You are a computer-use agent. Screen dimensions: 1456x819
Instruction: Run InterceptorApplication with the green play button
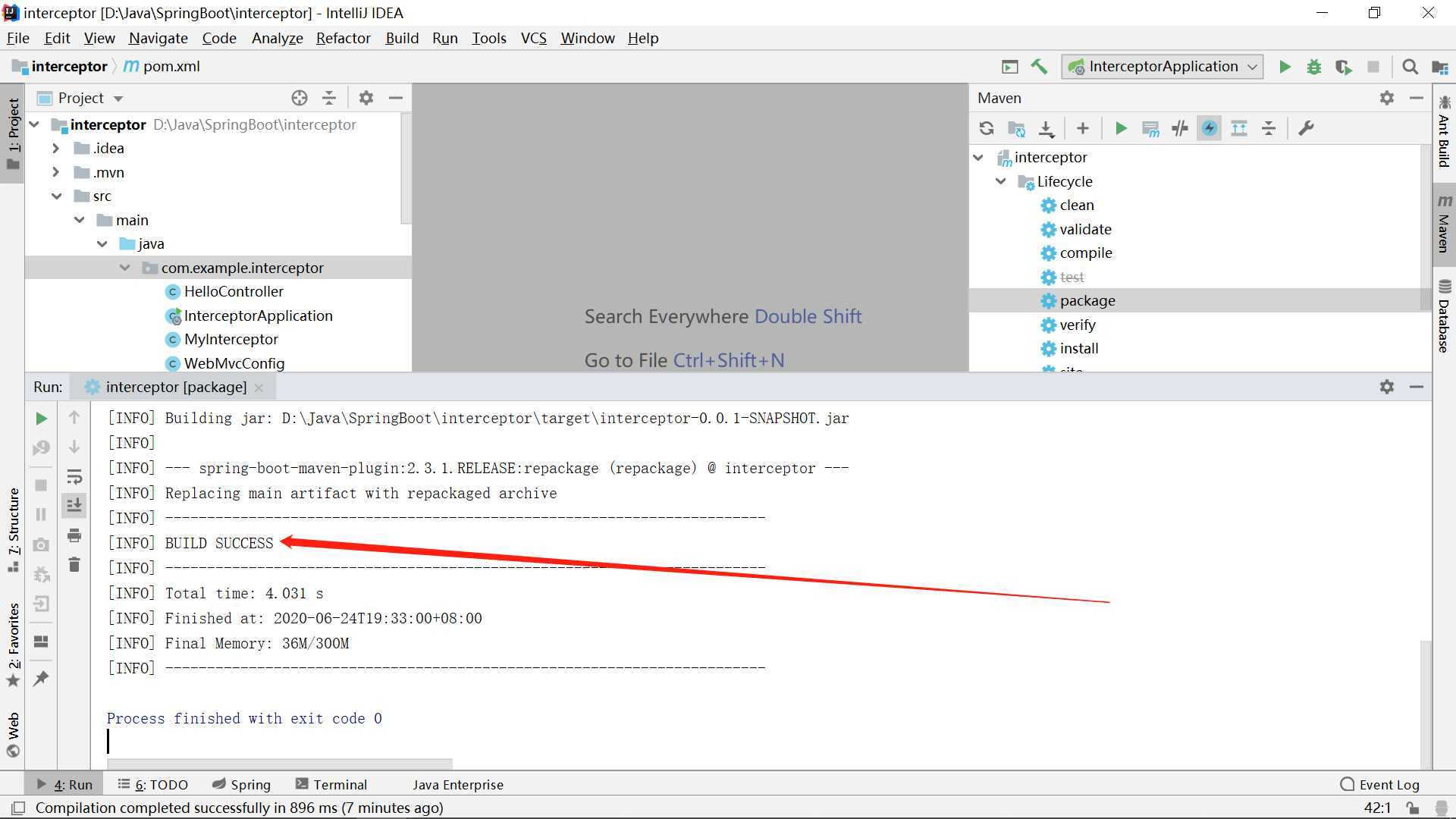tap(1285, 67)
